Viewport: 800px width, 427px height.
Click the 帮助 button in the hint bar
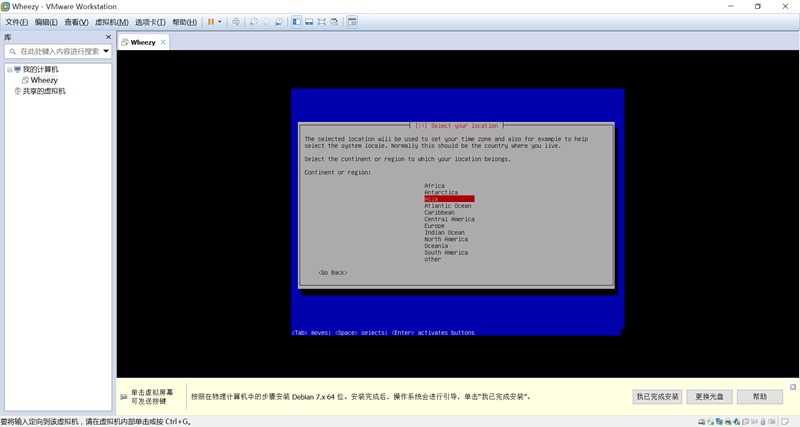point(760,396)
